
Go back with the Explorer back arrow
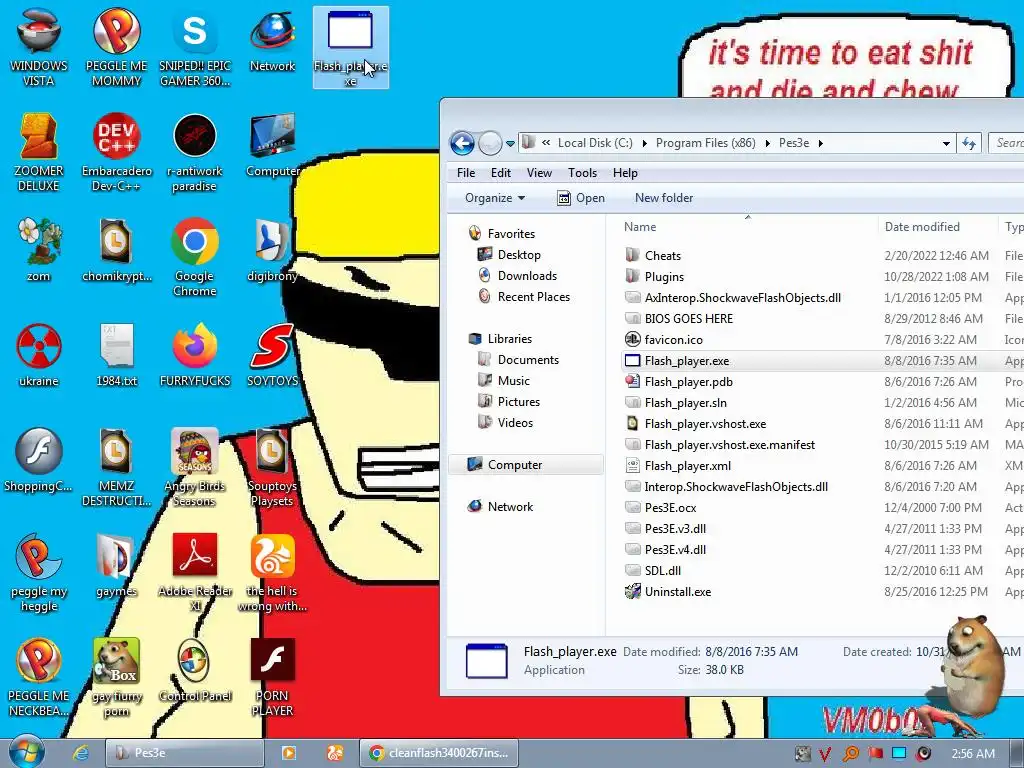point(462,143)
